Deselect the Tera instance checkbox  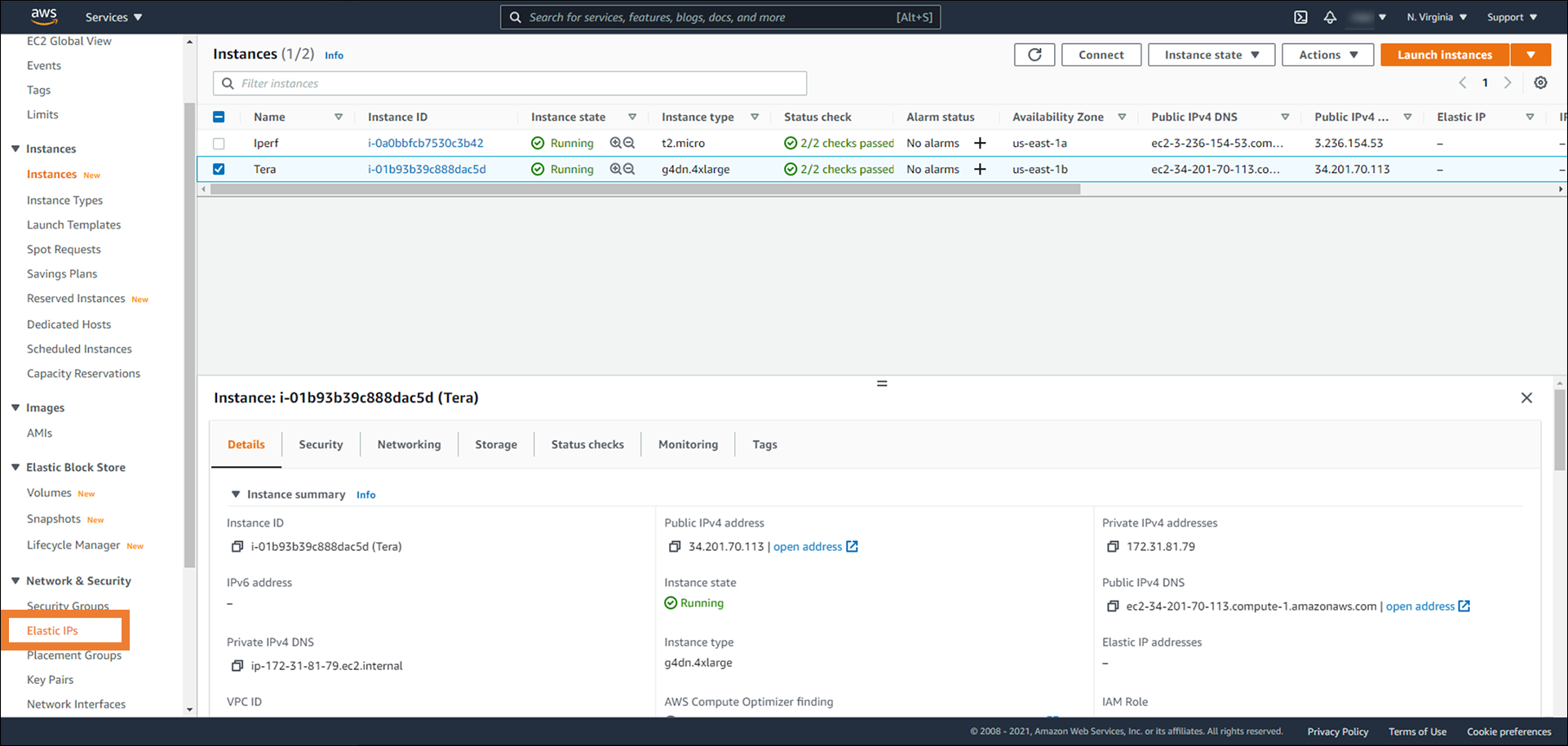coord(219,169)
